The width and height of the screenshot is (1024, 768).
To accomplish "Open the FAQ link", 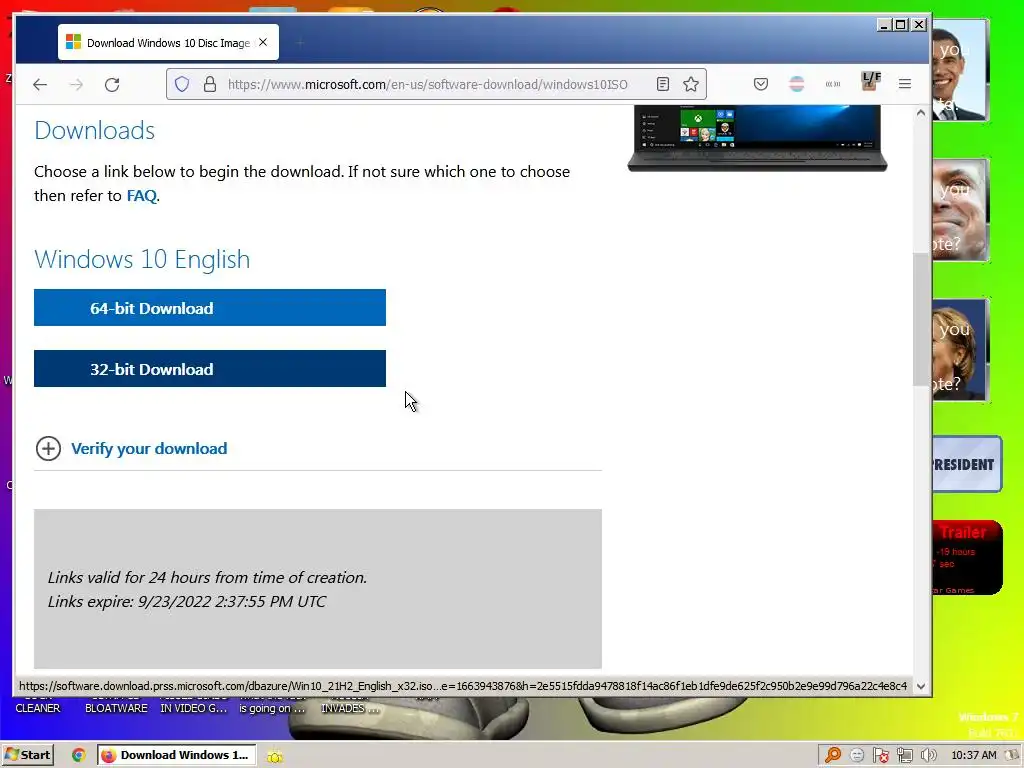I will click(141, 196).
